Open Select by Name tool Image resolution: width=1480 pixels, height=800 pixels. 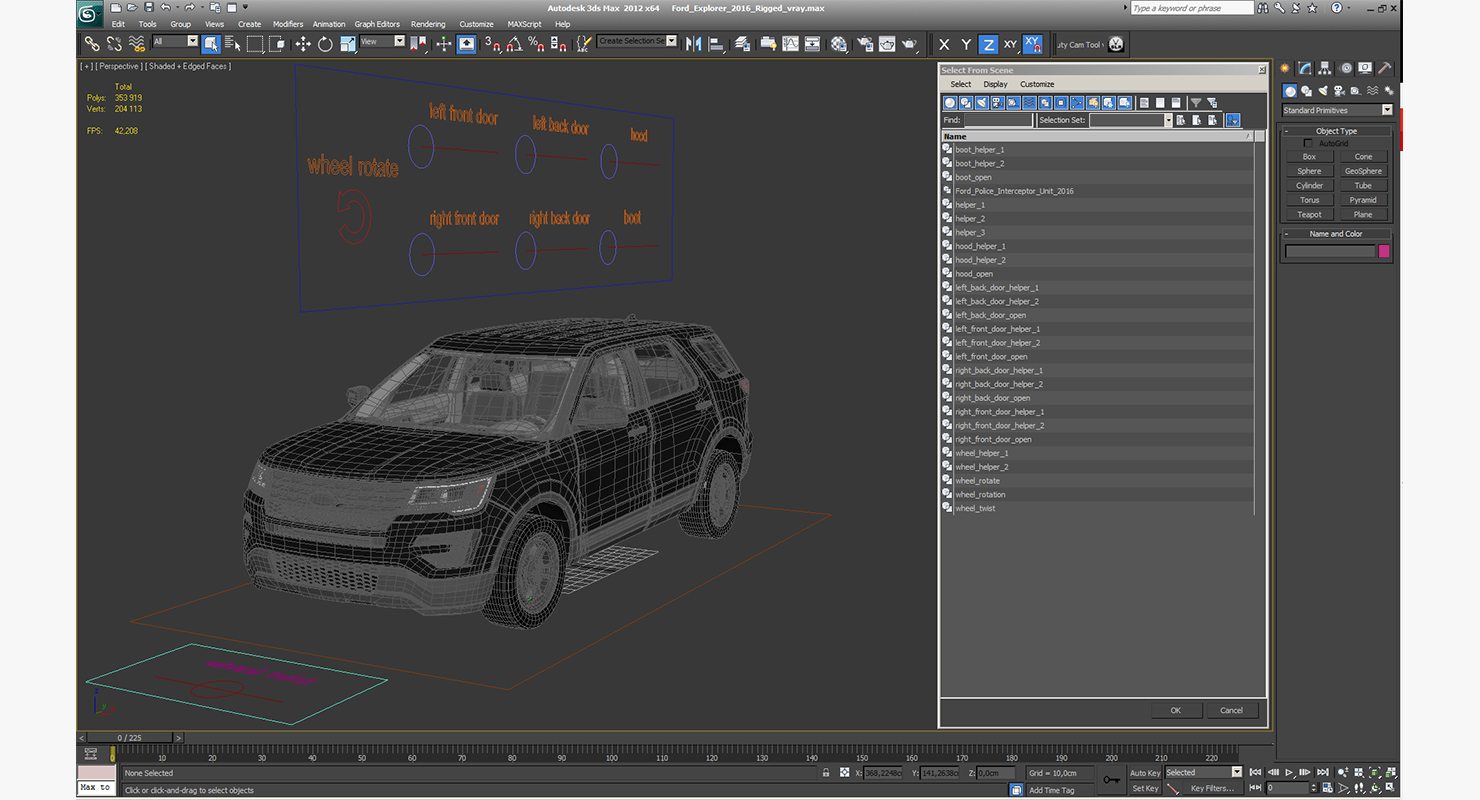coord(233,44)
